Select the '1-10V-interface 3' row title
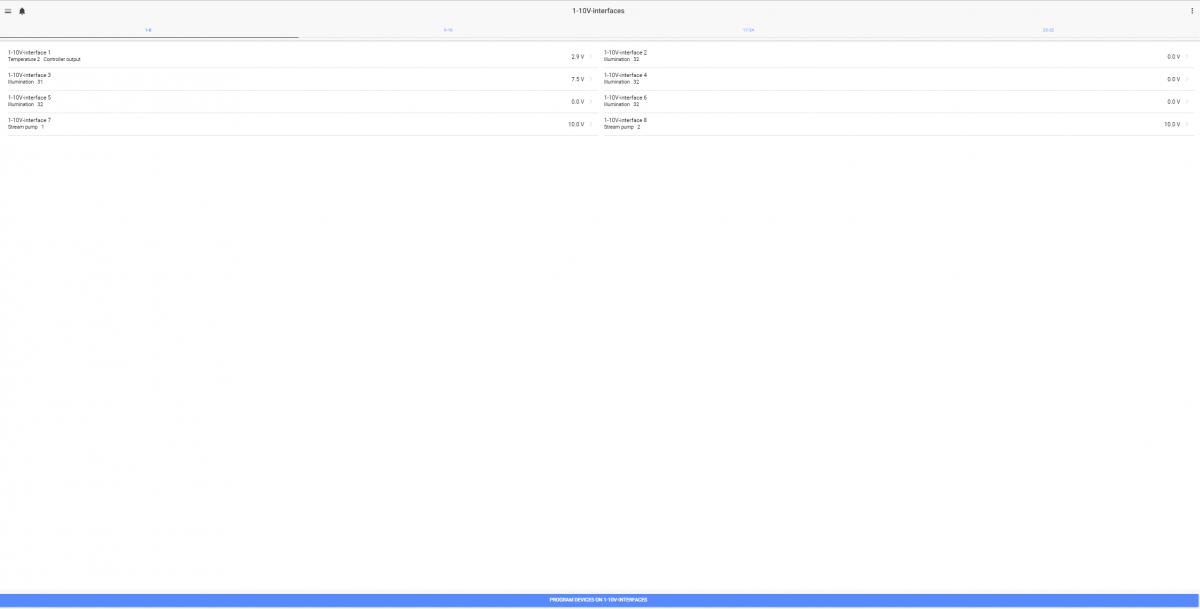This screenshot has height=609, width=1200. [29, 75]
